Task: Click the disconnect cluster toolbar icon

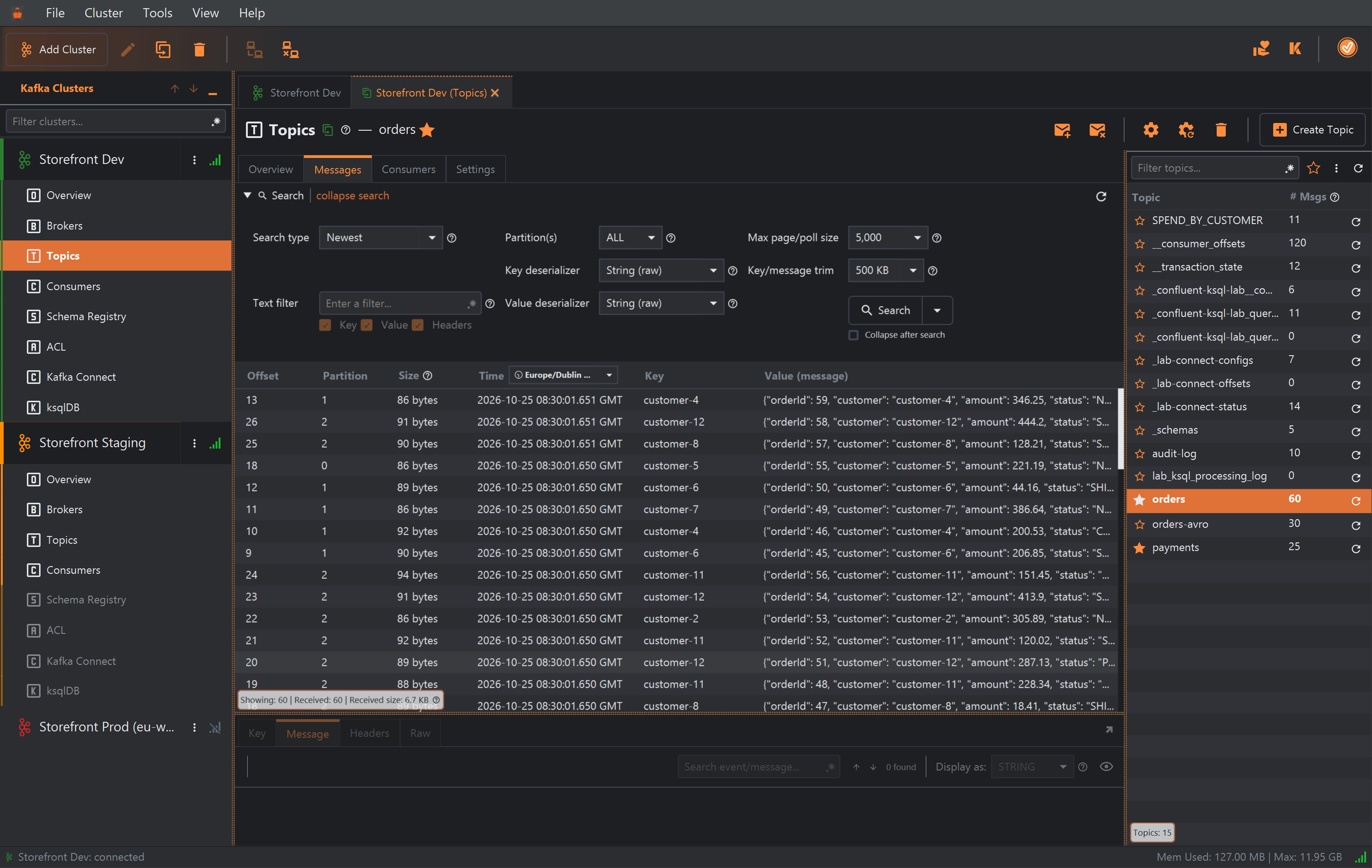Action: [291, 50]
